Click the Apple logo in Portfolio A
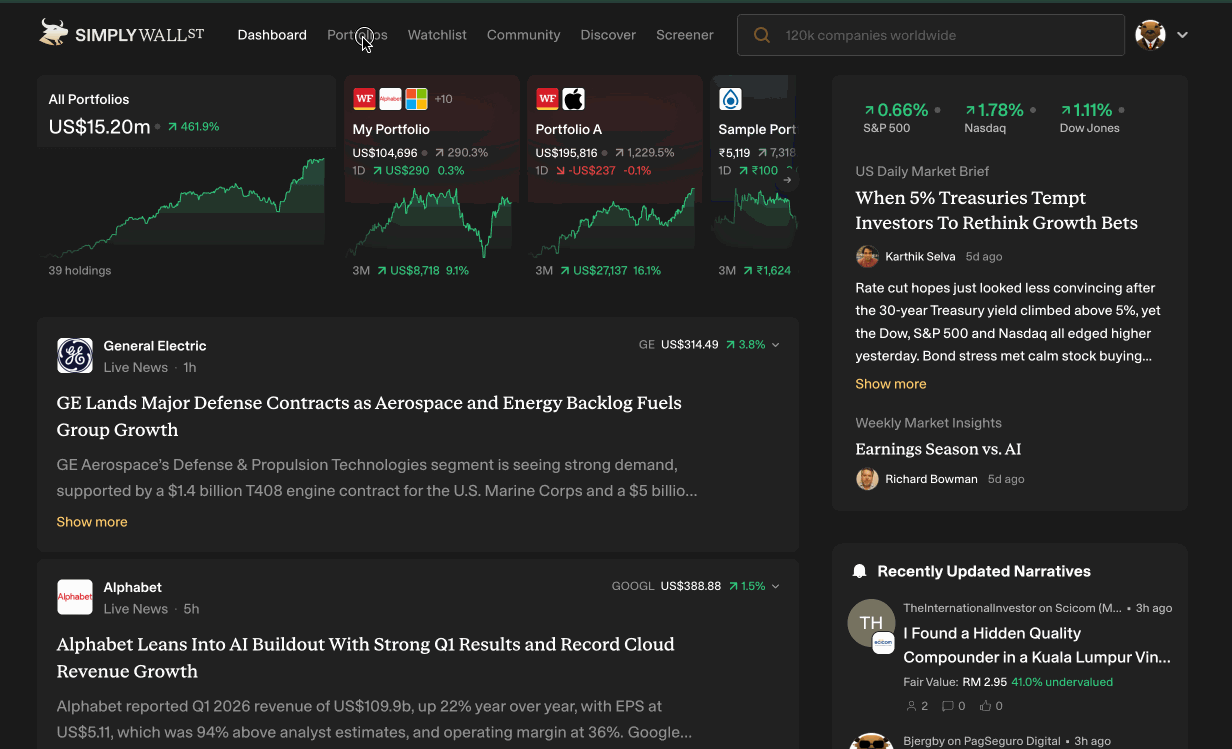This screenshot has width=1232, height=749. coord(573,99)
